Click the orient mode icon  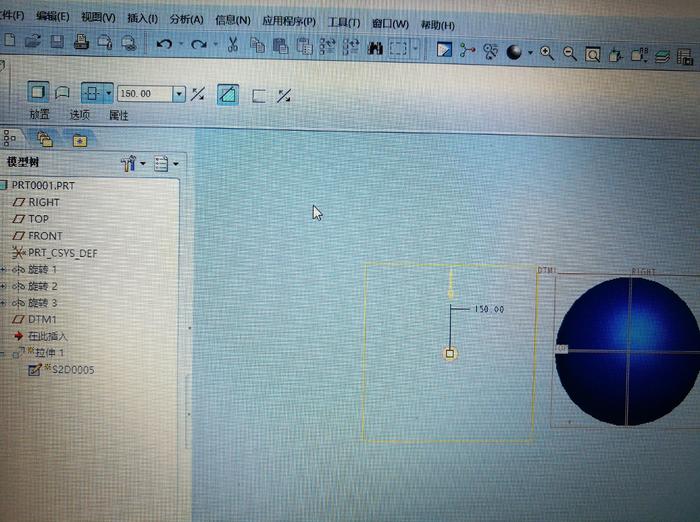(x=490, y=51)
